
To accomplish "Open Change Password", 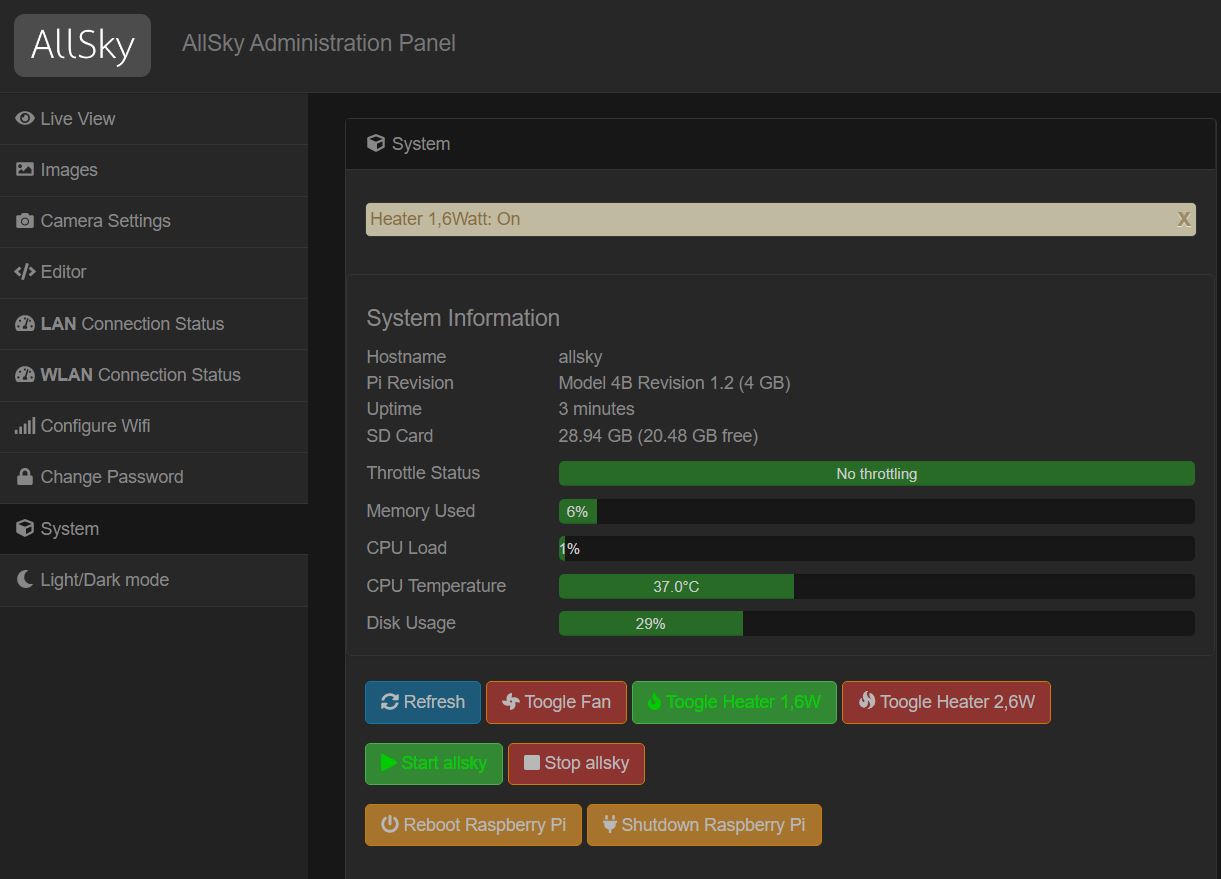I will click(x=154, y=477).
